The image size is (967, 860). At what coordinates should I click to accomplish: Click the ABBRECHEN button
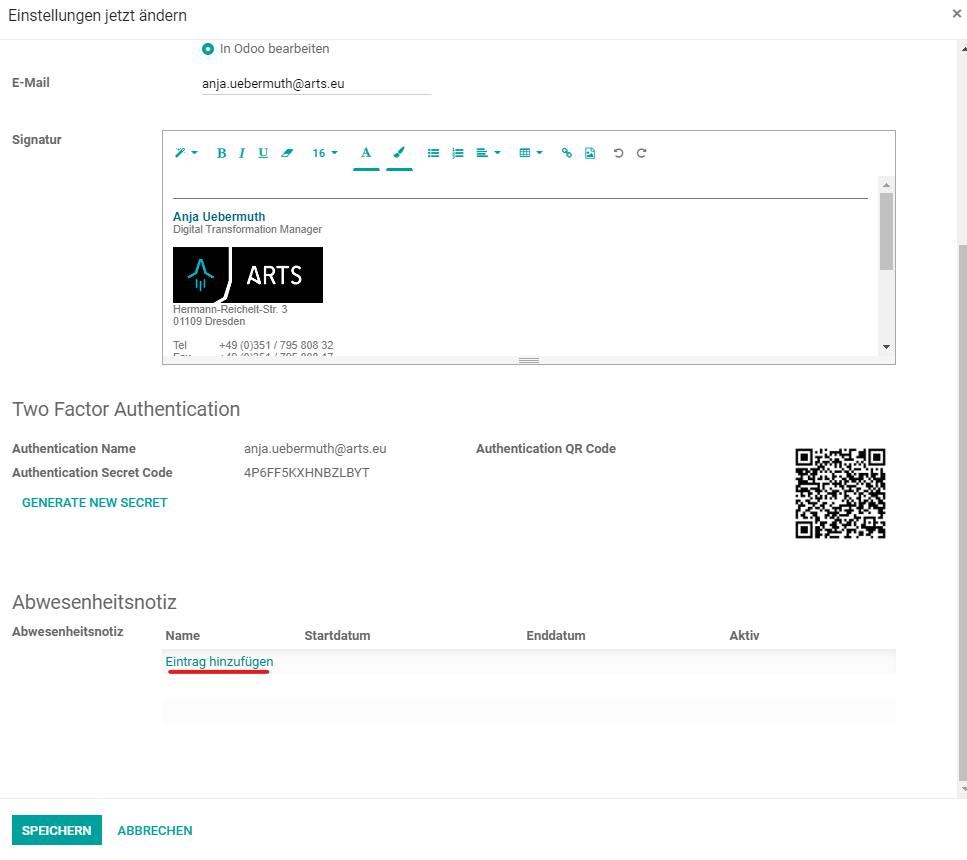click(155, 830)
